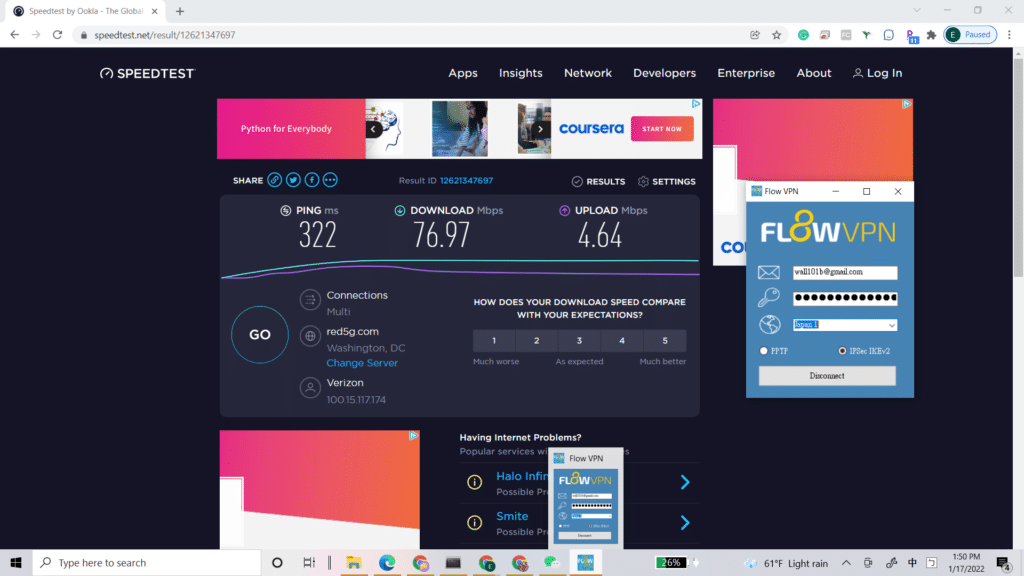Image resolution: width=1024 pixels, height=576 pixels.
Task: Open the About menu item
Action: point(814,73)
